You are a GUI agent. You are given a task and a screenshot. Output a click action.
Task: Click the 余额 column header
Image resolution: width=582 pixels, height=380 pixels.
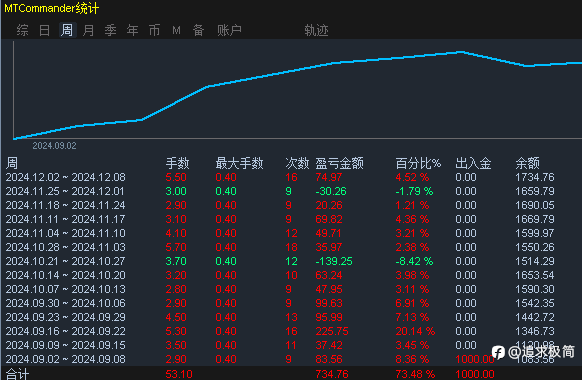click(527, 163)
